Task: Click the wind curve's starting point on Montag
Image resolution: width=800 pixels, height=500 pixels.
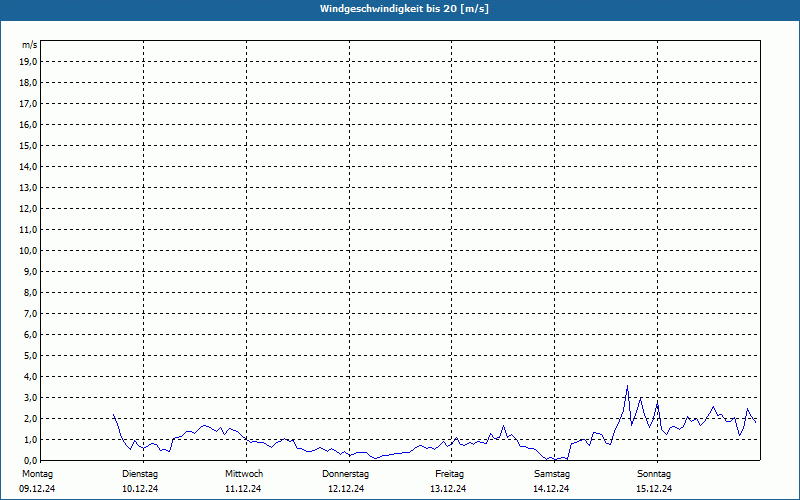Action: [x=113, y=414]
